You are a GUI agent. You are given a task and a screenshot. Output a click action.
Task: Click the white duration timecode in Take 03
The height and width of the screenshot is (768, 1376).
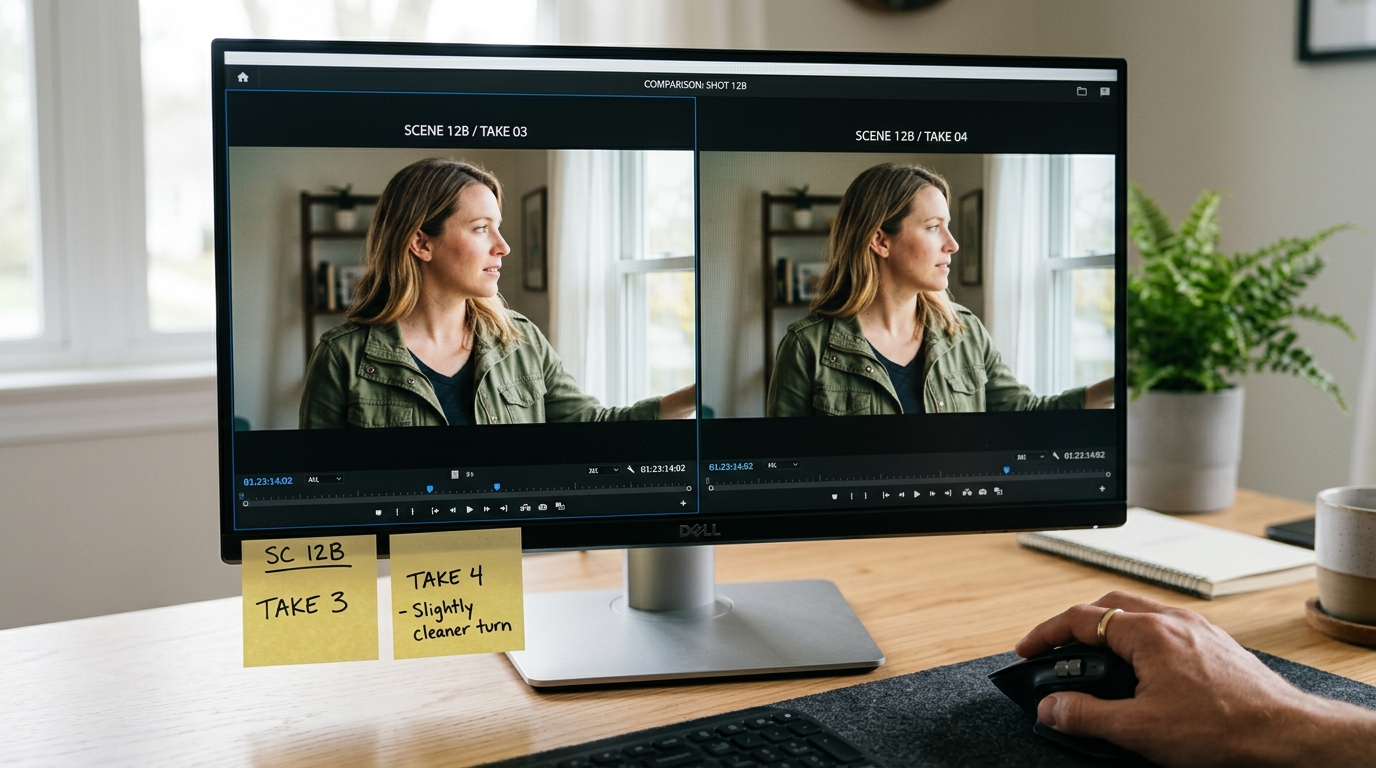click(x=663, y=469)
